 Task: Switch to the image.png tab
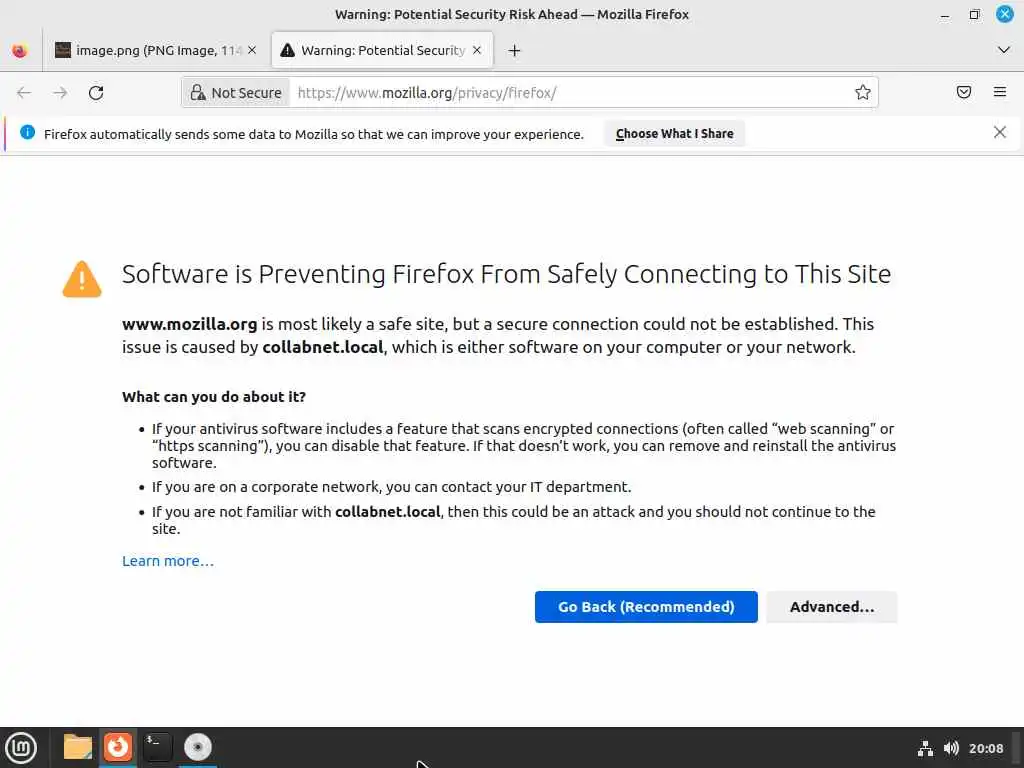pyautogui.click(x=148, y=50)
